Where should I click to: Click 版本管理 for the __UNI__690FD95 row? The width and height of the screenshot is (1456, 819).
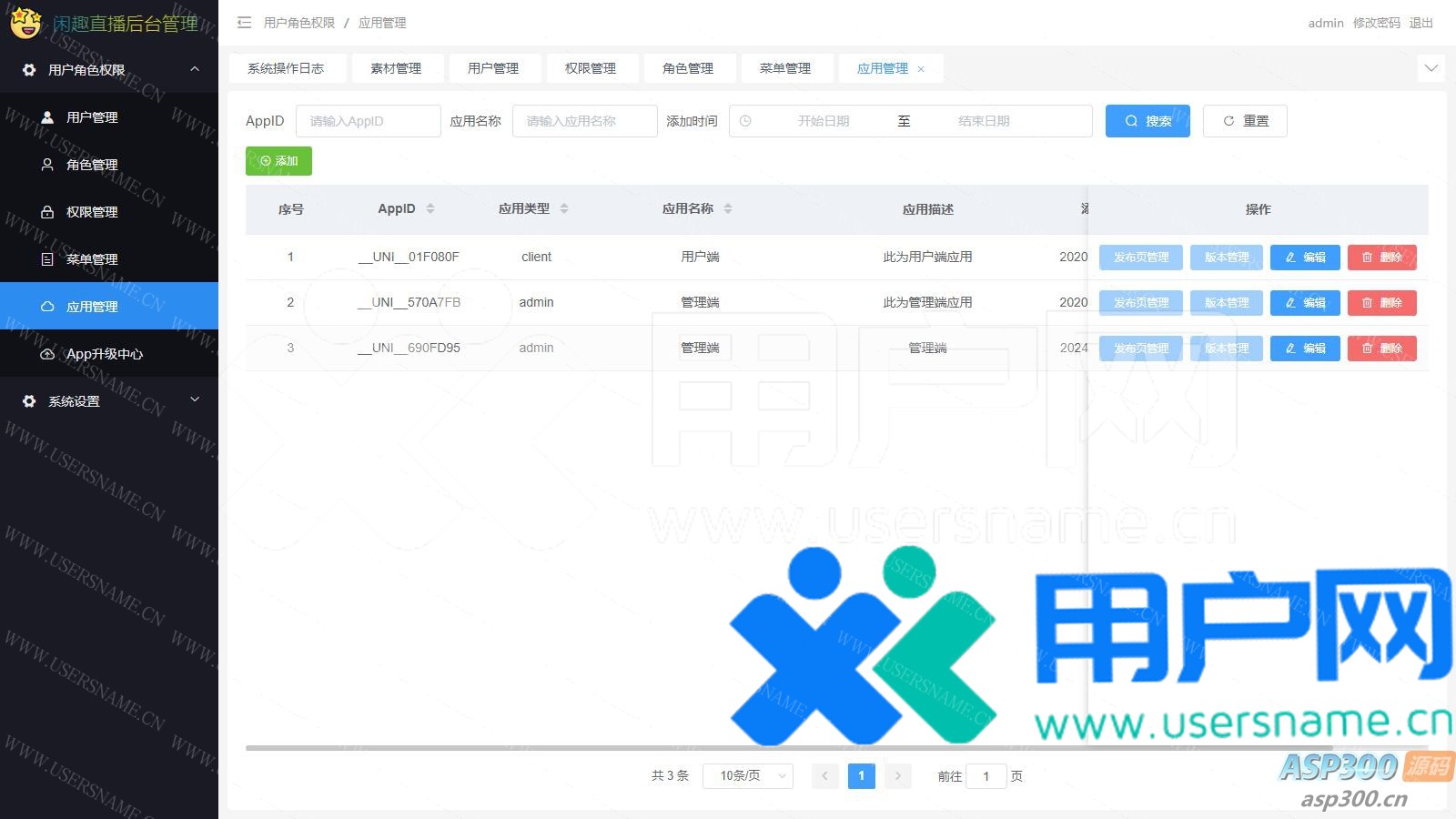pos(1227,349)
